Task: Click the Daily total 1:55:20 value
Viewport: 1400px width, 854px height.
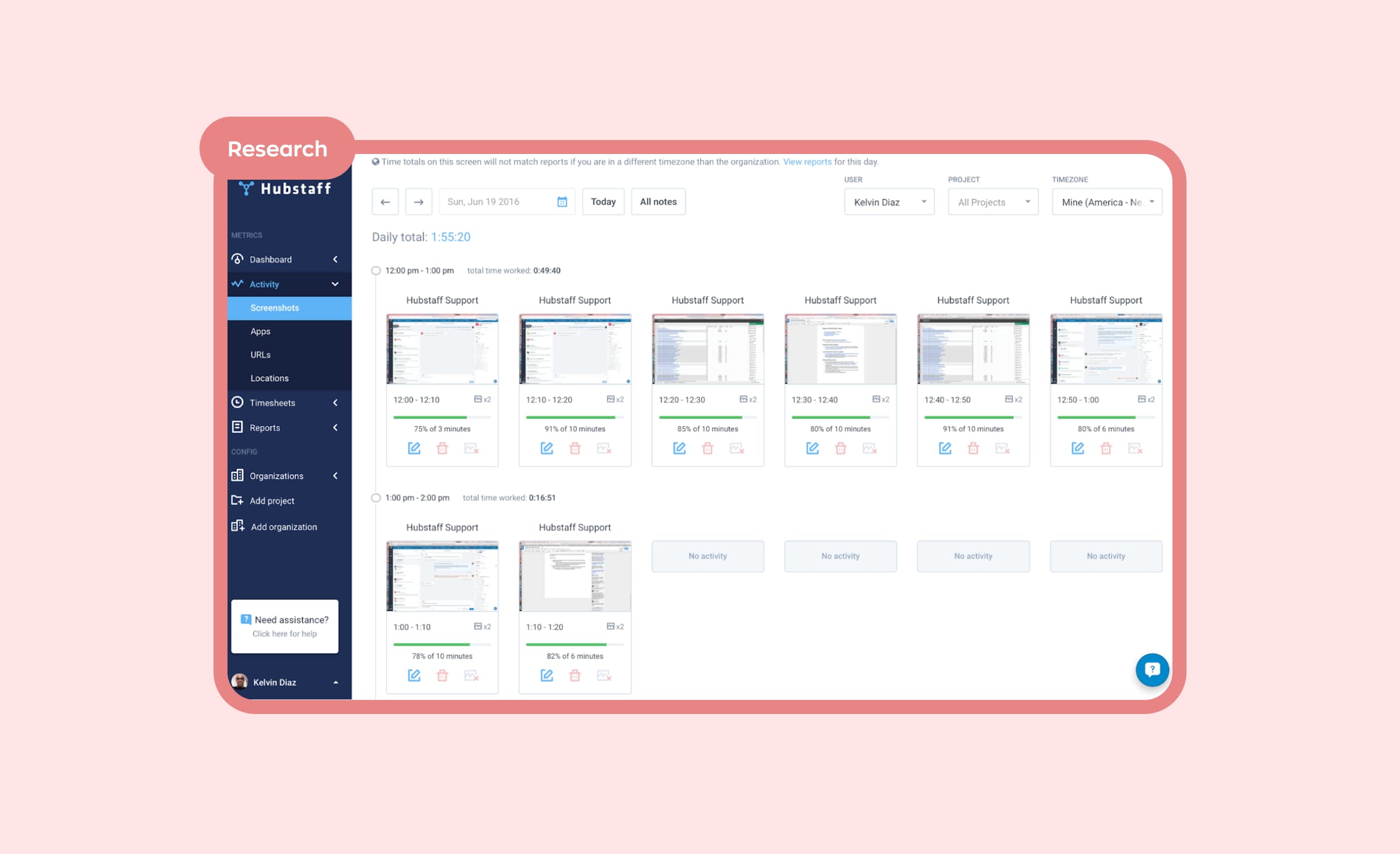Action: pos(450,237)
